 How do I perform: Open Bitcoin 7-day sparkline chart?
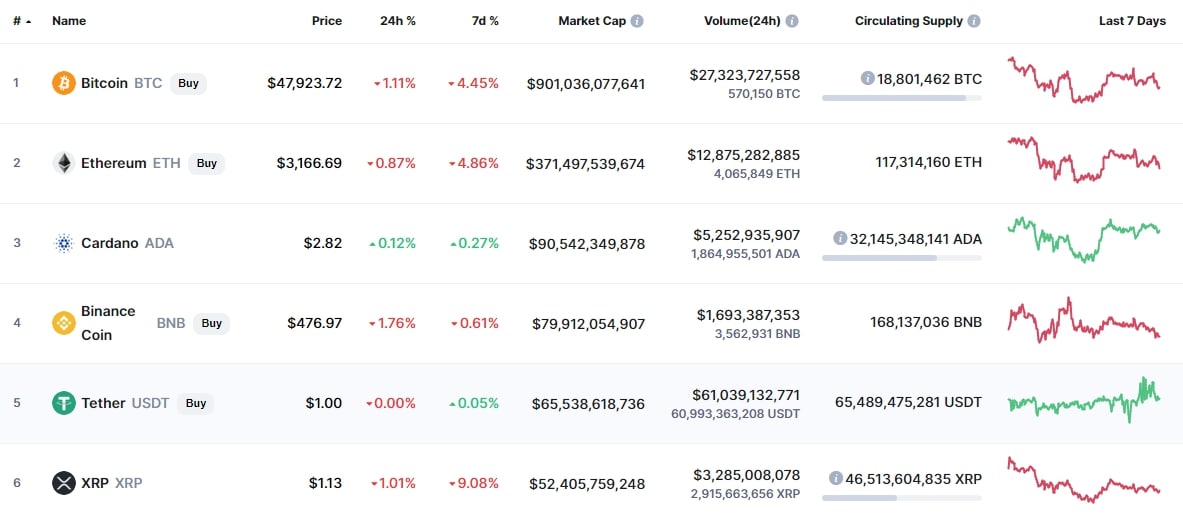click(x=1084, y=80)
